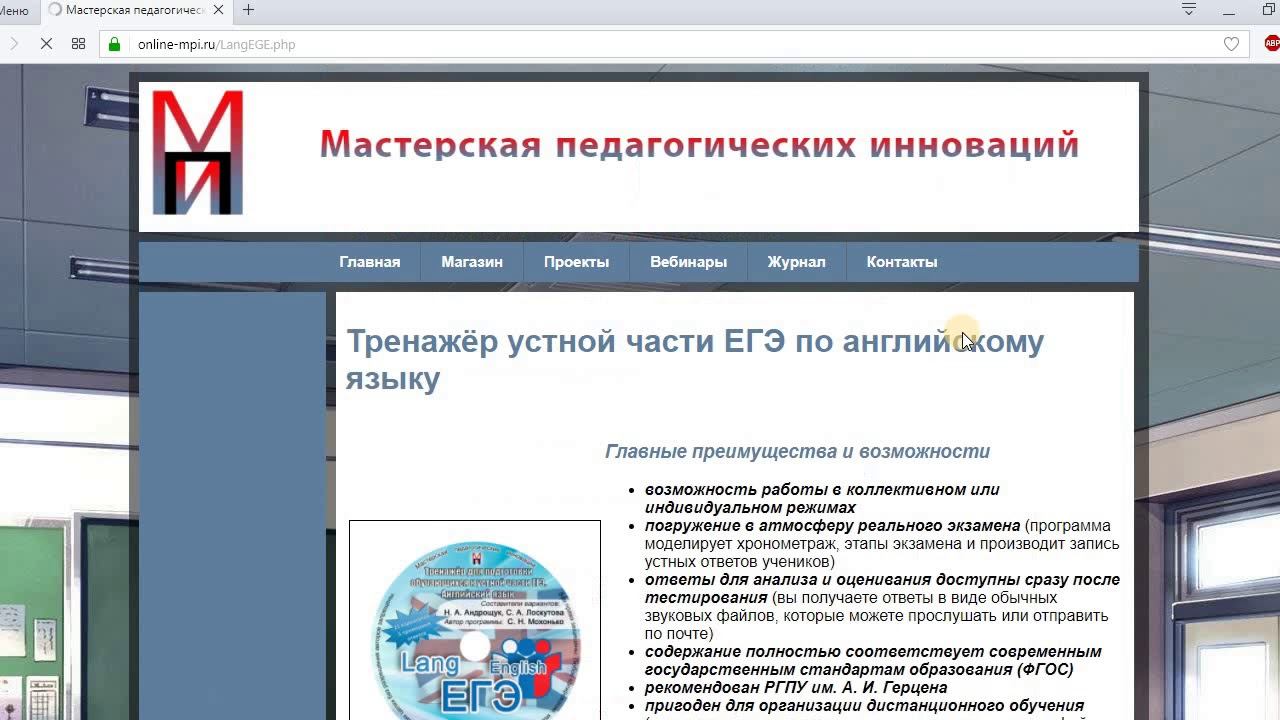Click text погружение в атмосферу реального экзамена
This screenshot has height=720, width=1280.
[x=832, y=525]
